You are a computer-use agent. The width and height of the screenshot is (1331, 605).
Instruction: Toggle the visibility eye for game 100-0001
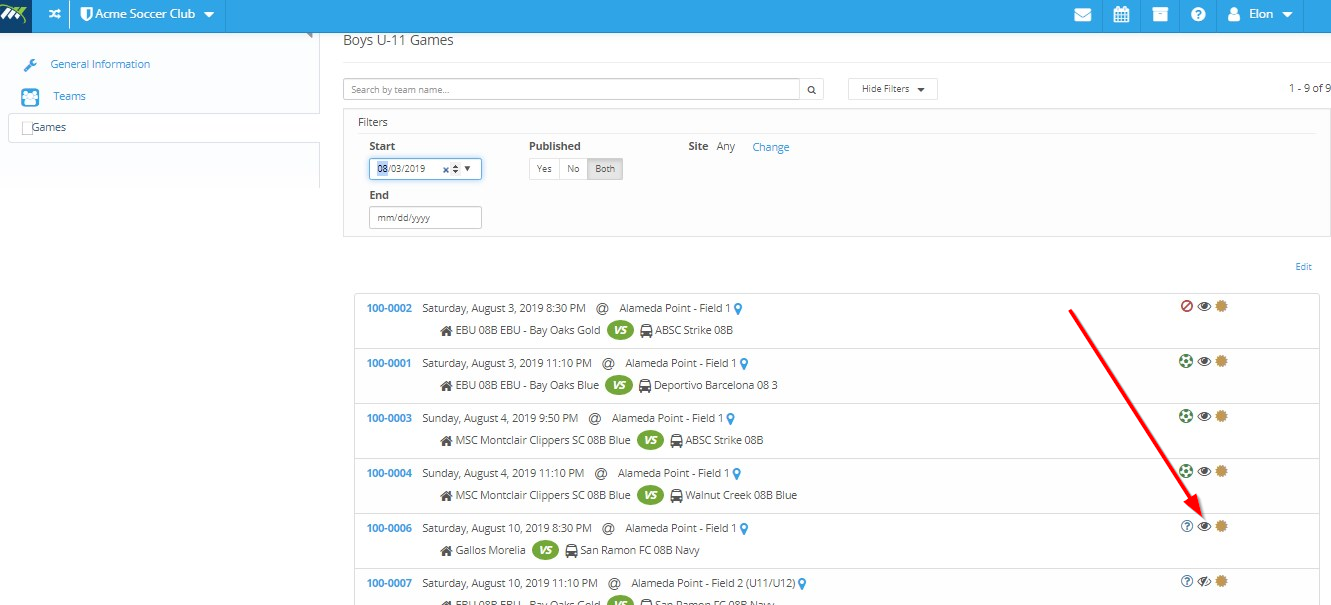pos(1204,361)
